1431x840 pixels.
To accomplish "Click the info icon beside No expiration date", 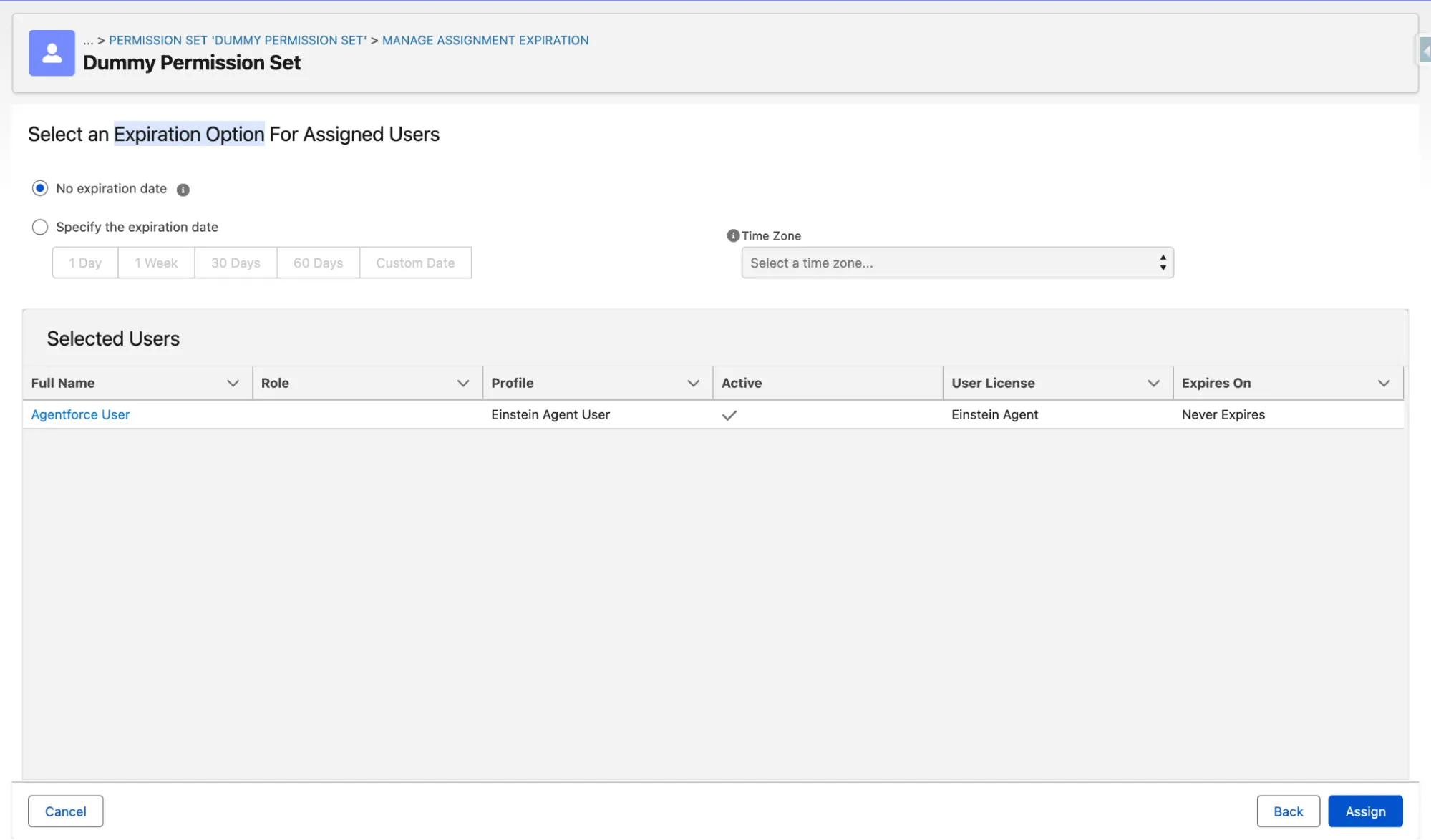I will [x=183, y=190].
